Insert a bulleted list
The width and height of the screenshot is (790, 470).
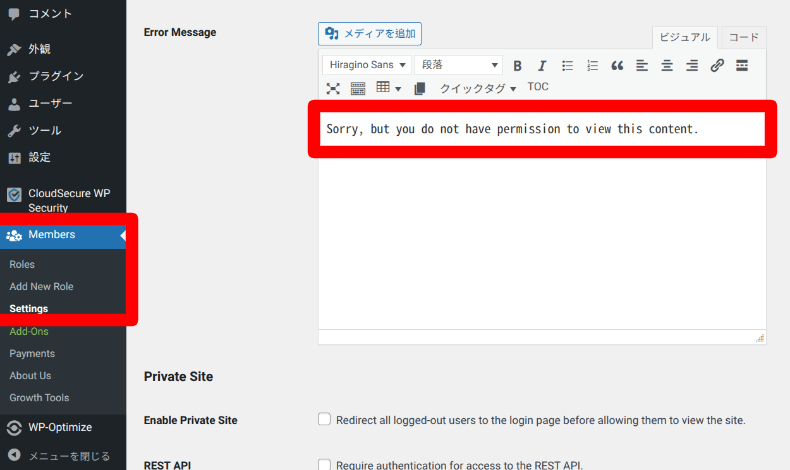[567, 65]
